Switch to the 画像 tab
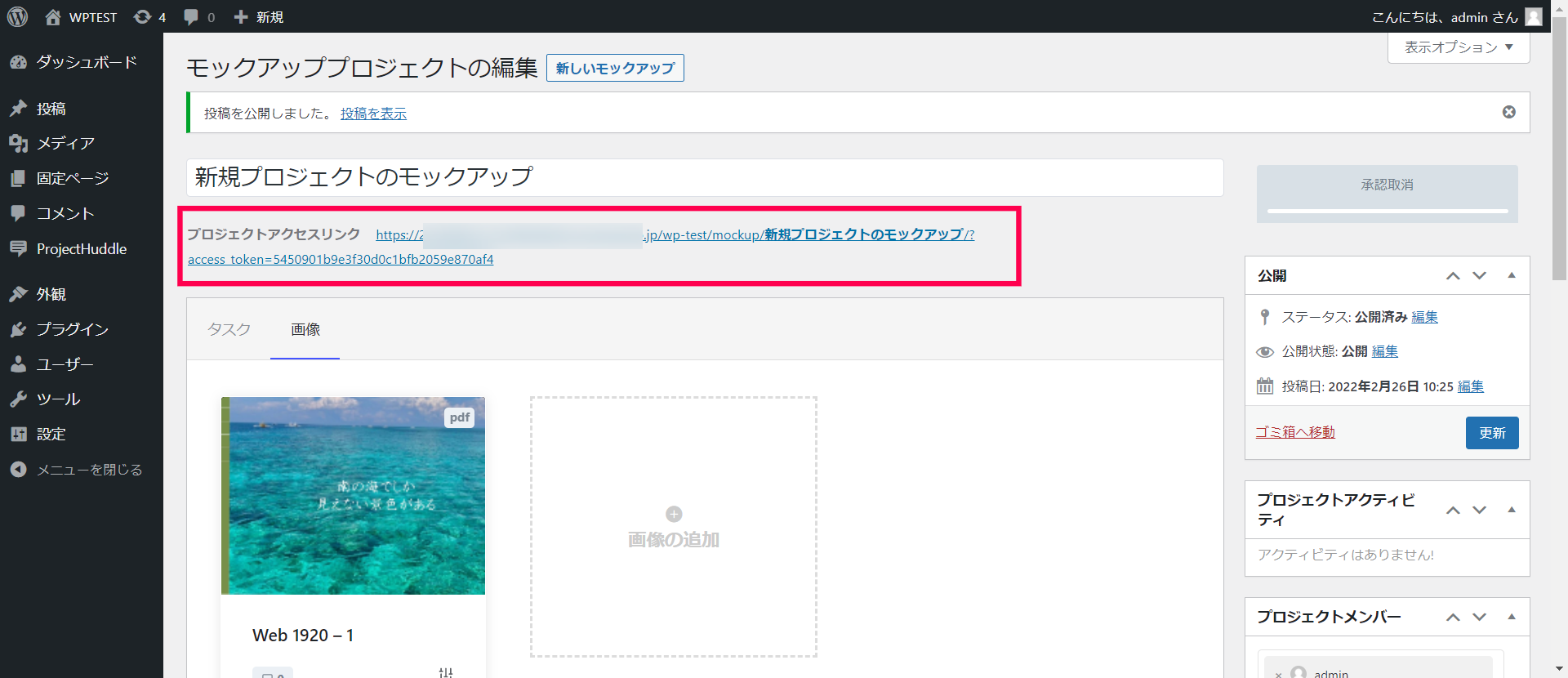 [305, 329]
